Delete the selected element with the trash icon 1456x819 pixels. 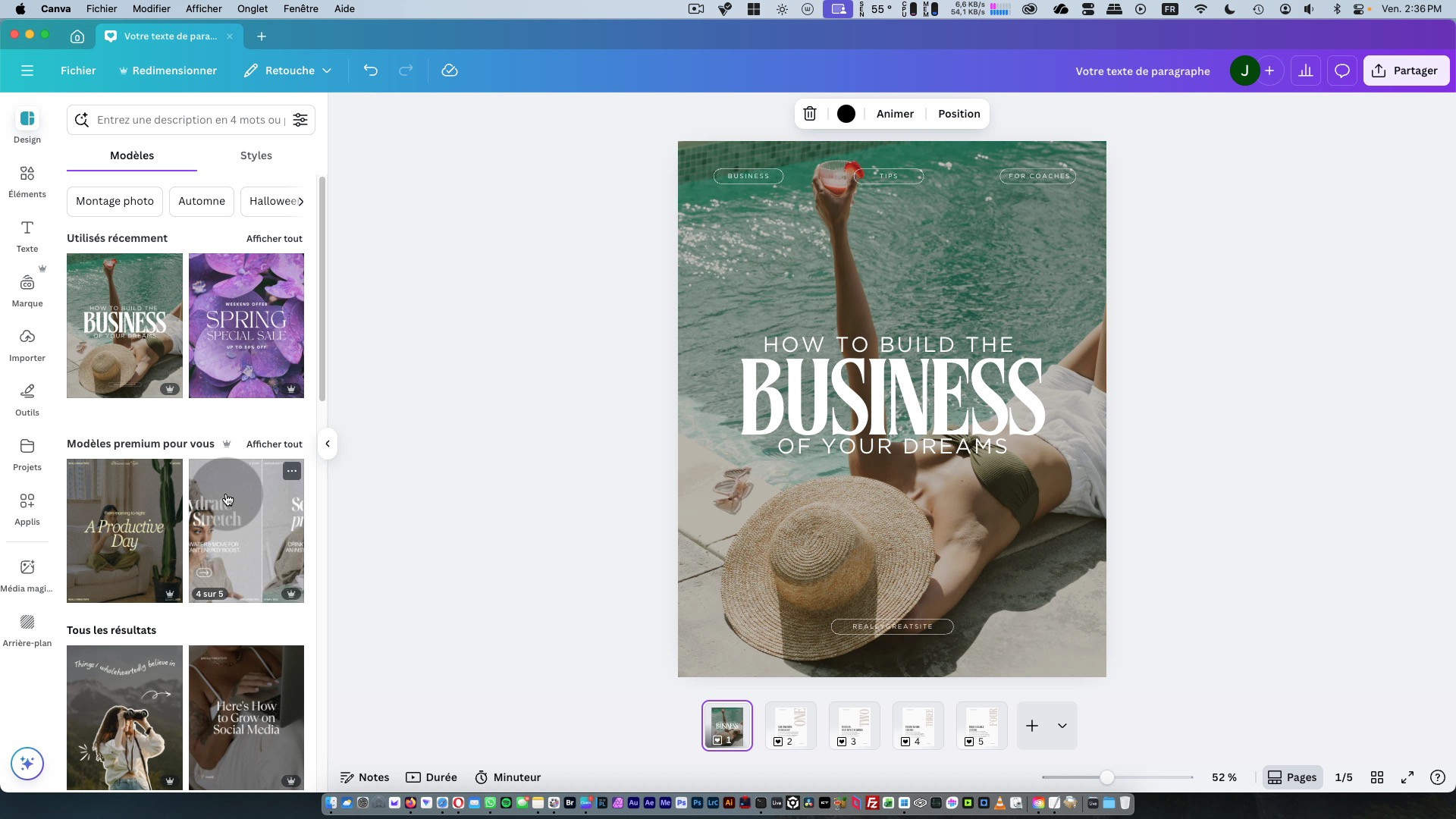(x=810, y=114)
